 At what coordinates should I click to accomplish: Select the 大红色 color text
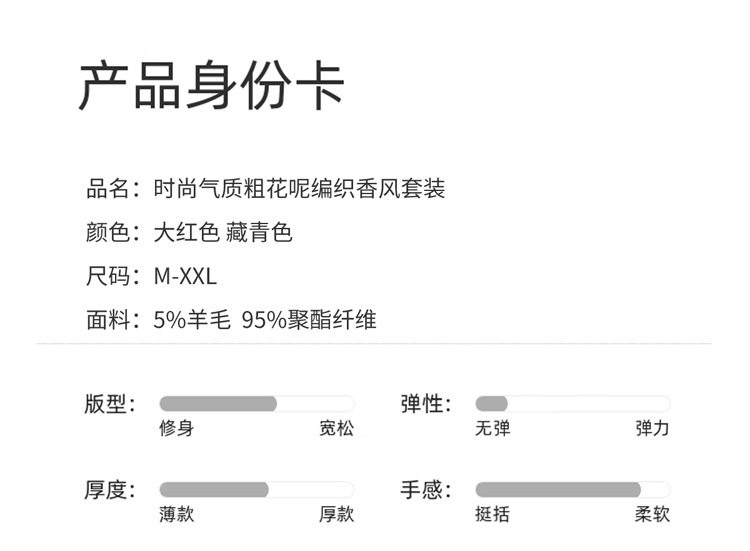coord(185,233)
